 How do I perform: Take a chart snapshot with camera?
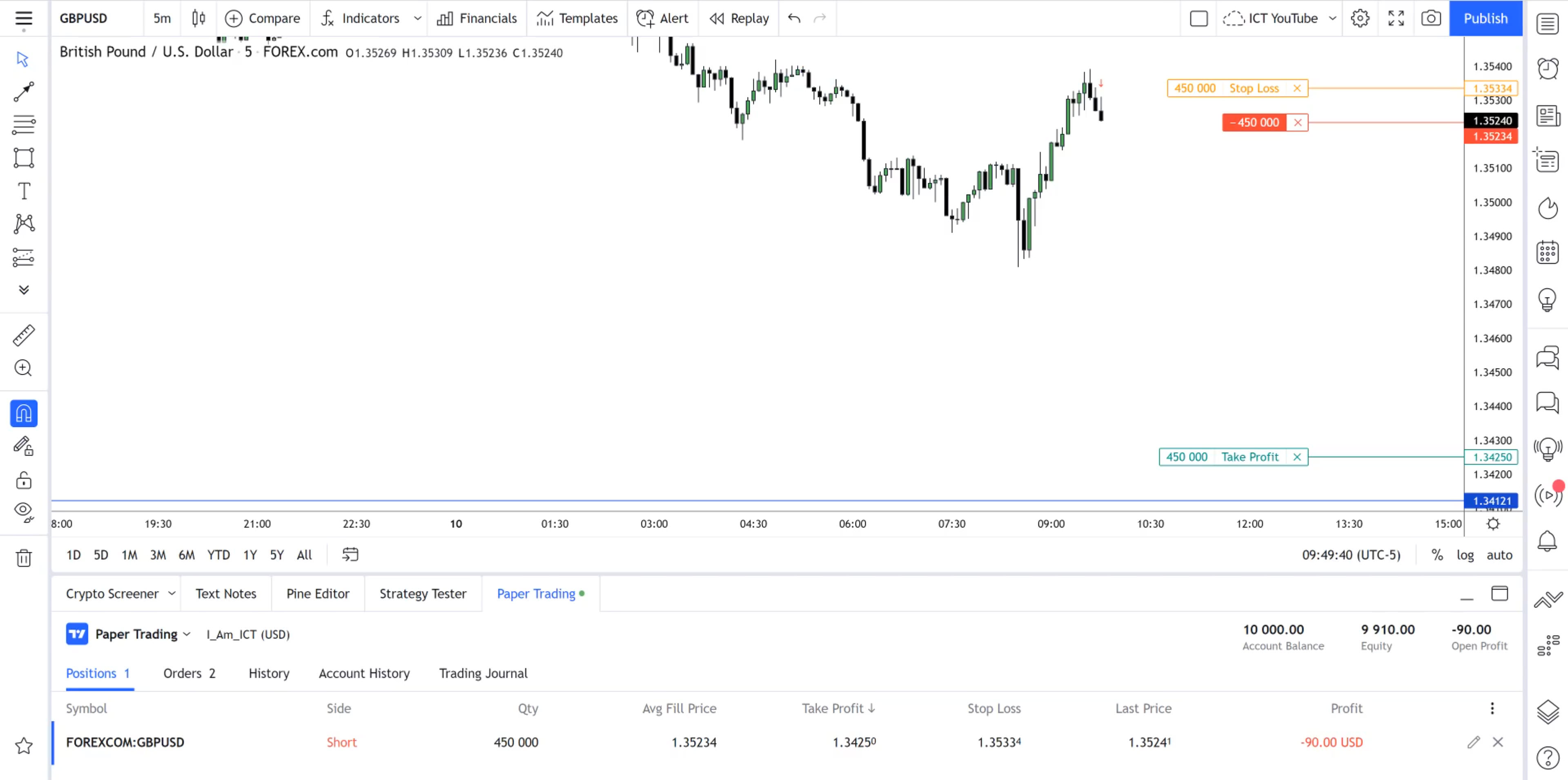pyautogui.click(x=1431, y=18)
